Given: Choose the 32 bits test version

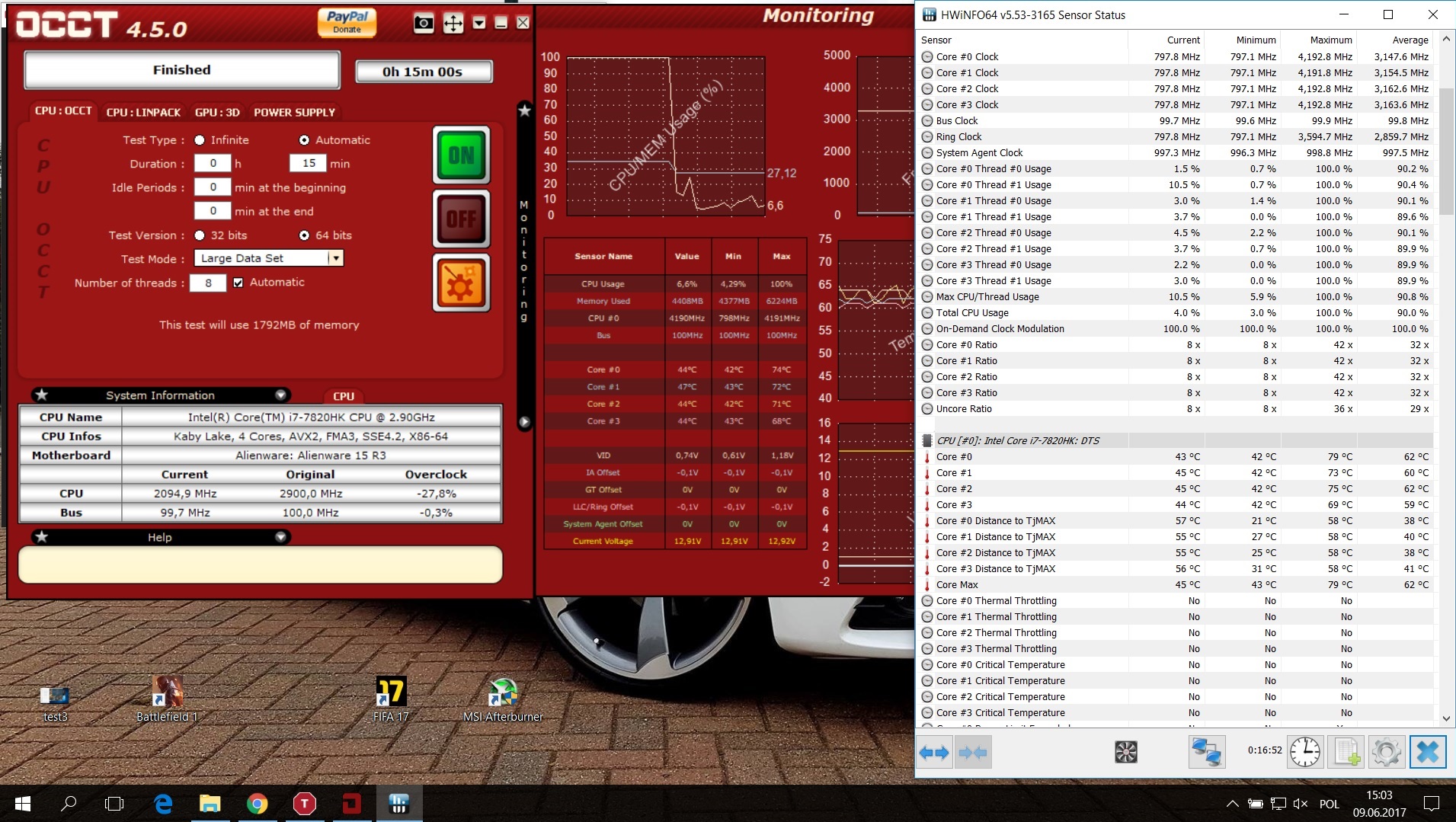Looking at the screenshot, I should click(x=200, y=235).
